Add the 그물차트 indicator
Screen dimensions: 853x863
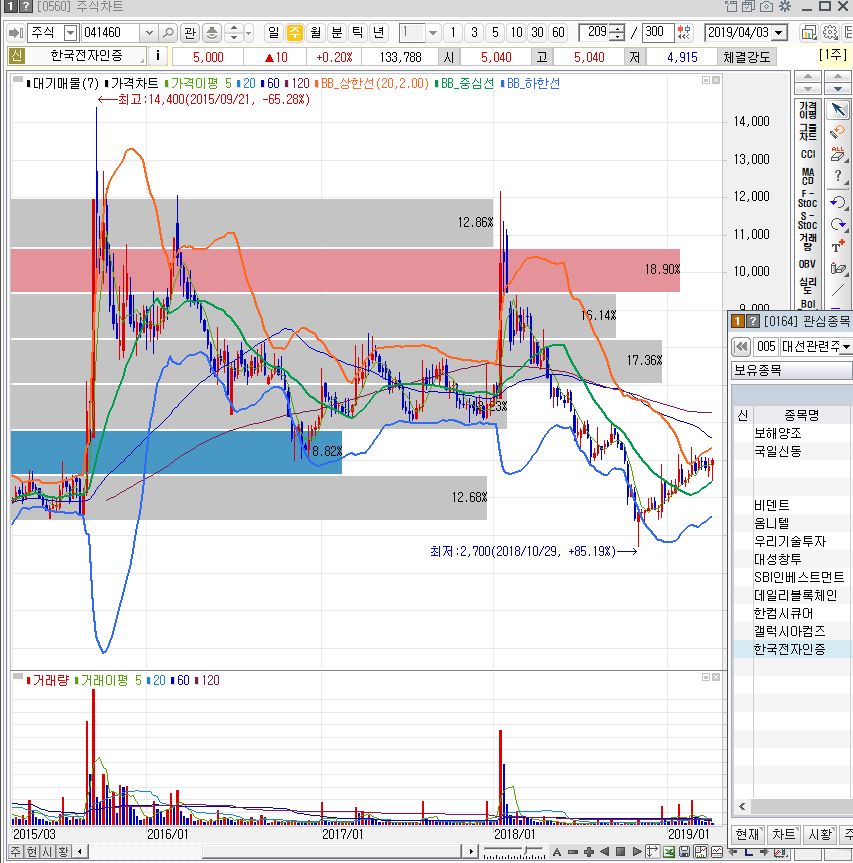point(807,132)
